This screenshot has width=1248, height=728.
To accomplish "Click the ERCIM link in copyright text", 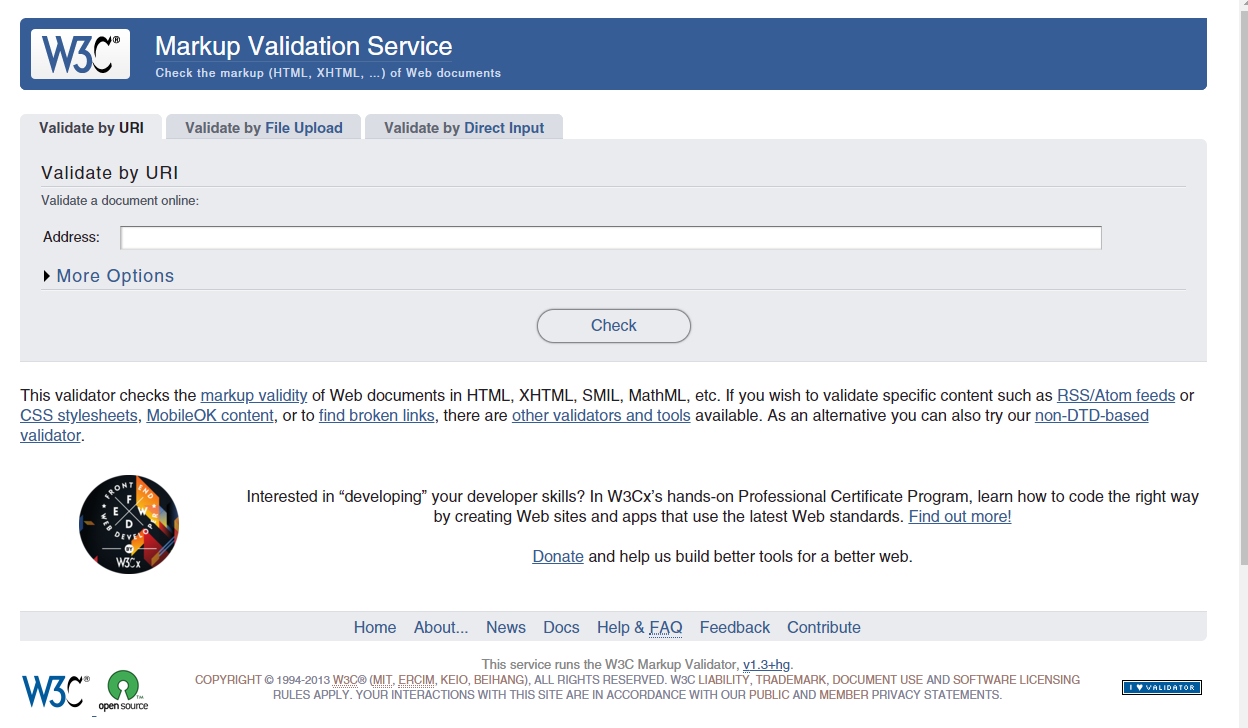I will click(416, 680).
